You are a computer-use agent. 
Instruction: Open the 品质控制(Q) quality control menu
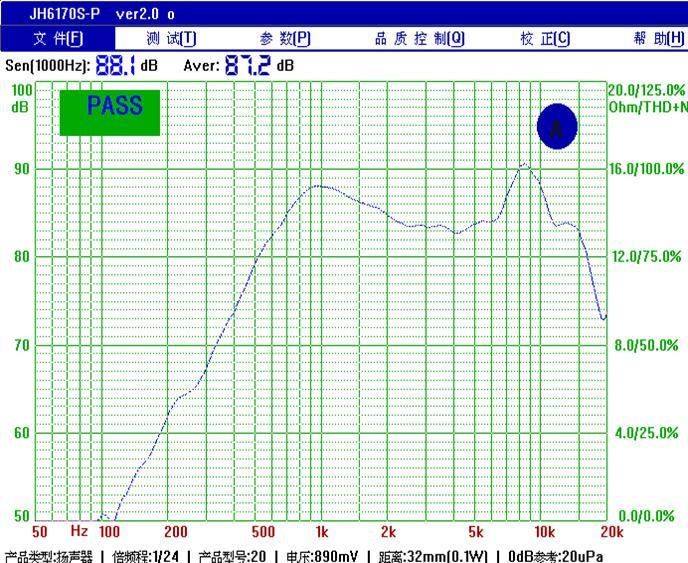419,39
